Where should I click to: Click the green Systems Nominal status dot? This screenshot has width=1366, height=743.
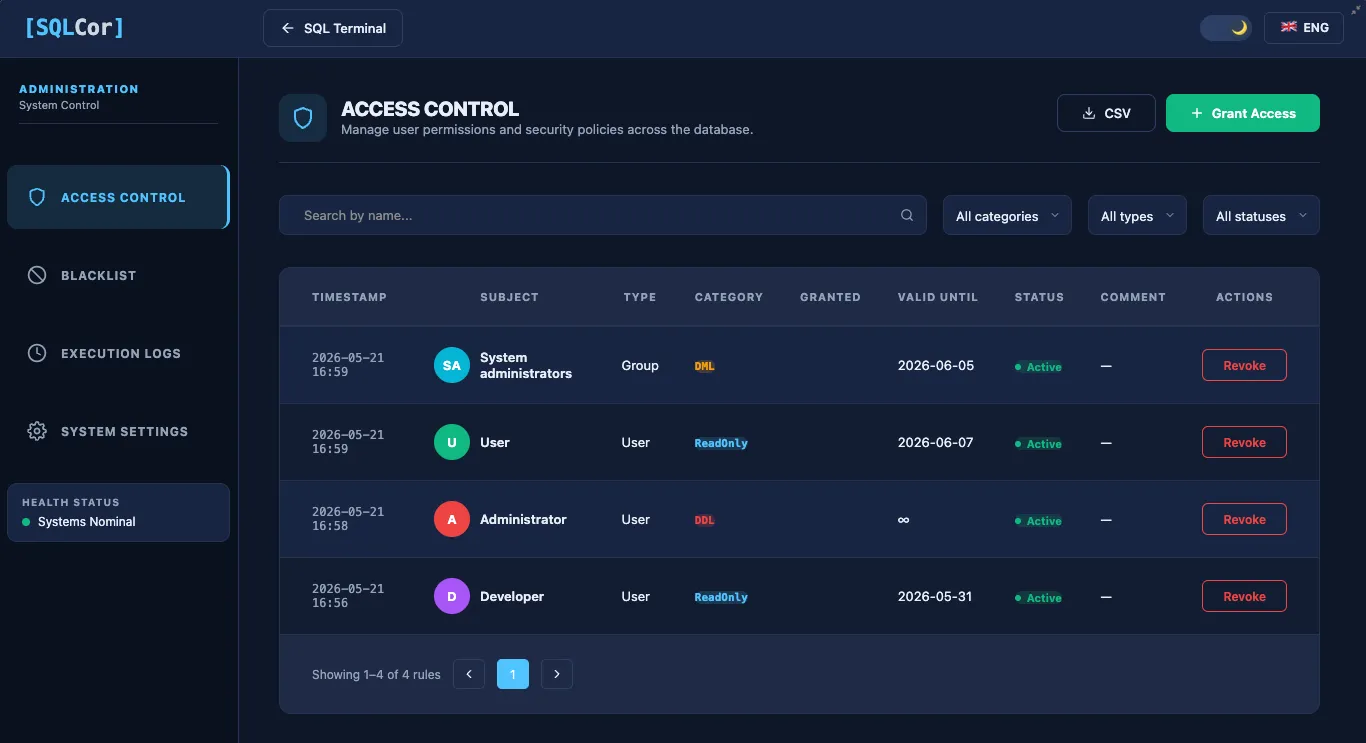tap(26, 522)
